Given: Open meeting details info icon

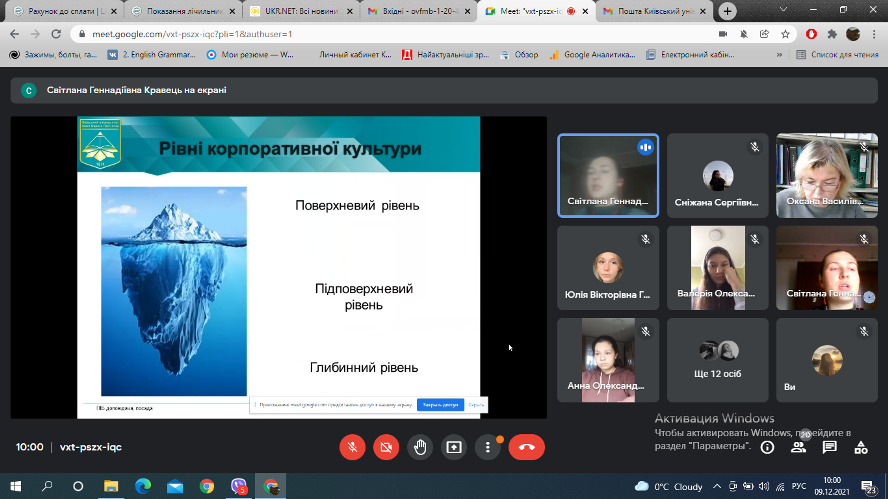Looking at the screenshot, I should click(767, 447).
